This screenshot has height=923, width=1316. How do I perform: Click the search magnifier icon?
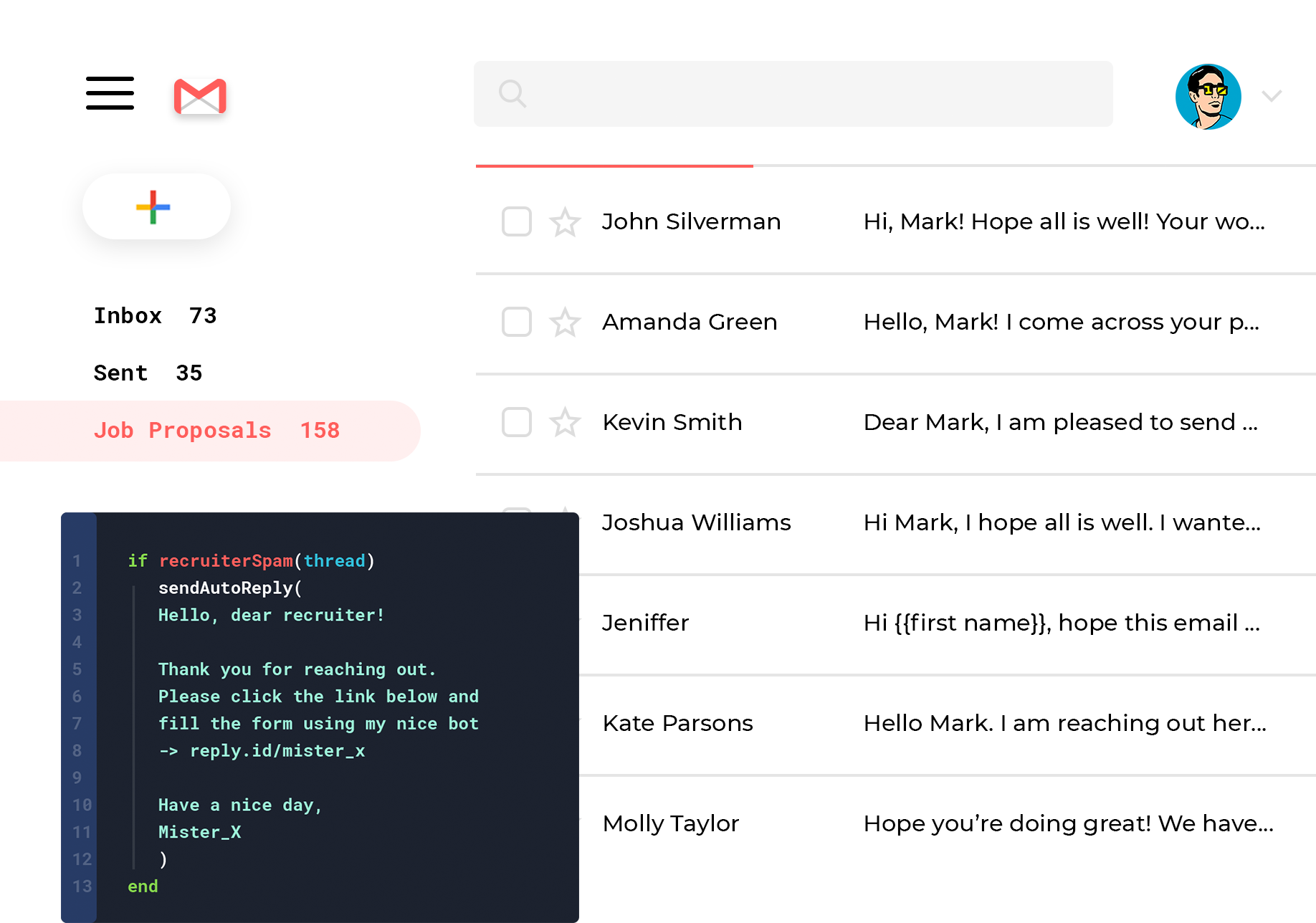513,93
